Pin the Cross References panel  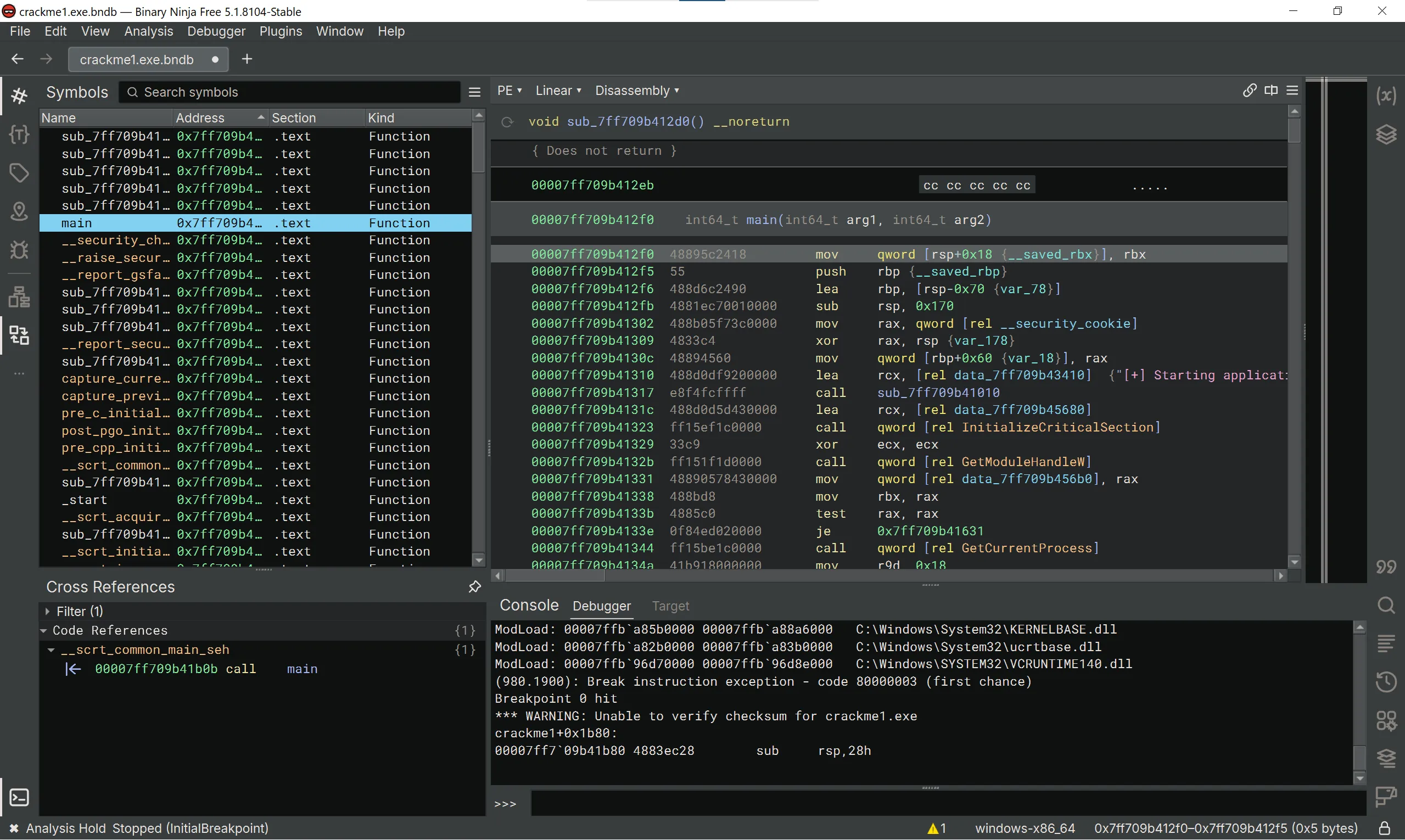[x=474, y=586]
